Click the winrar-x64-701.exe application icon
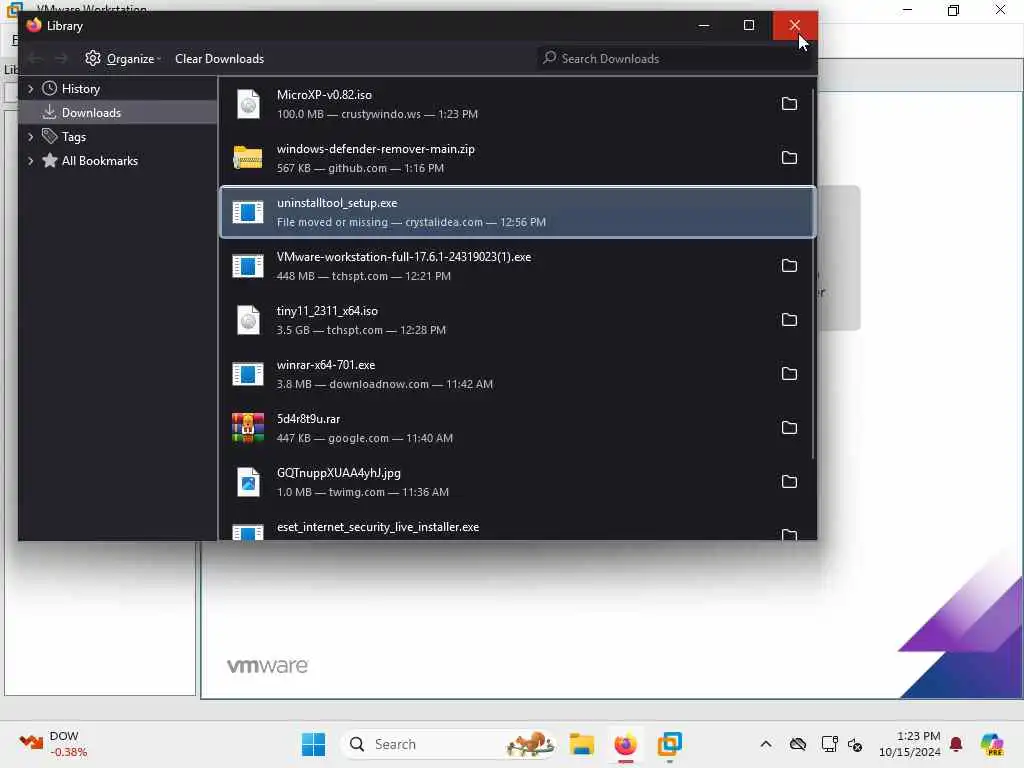 248,374
